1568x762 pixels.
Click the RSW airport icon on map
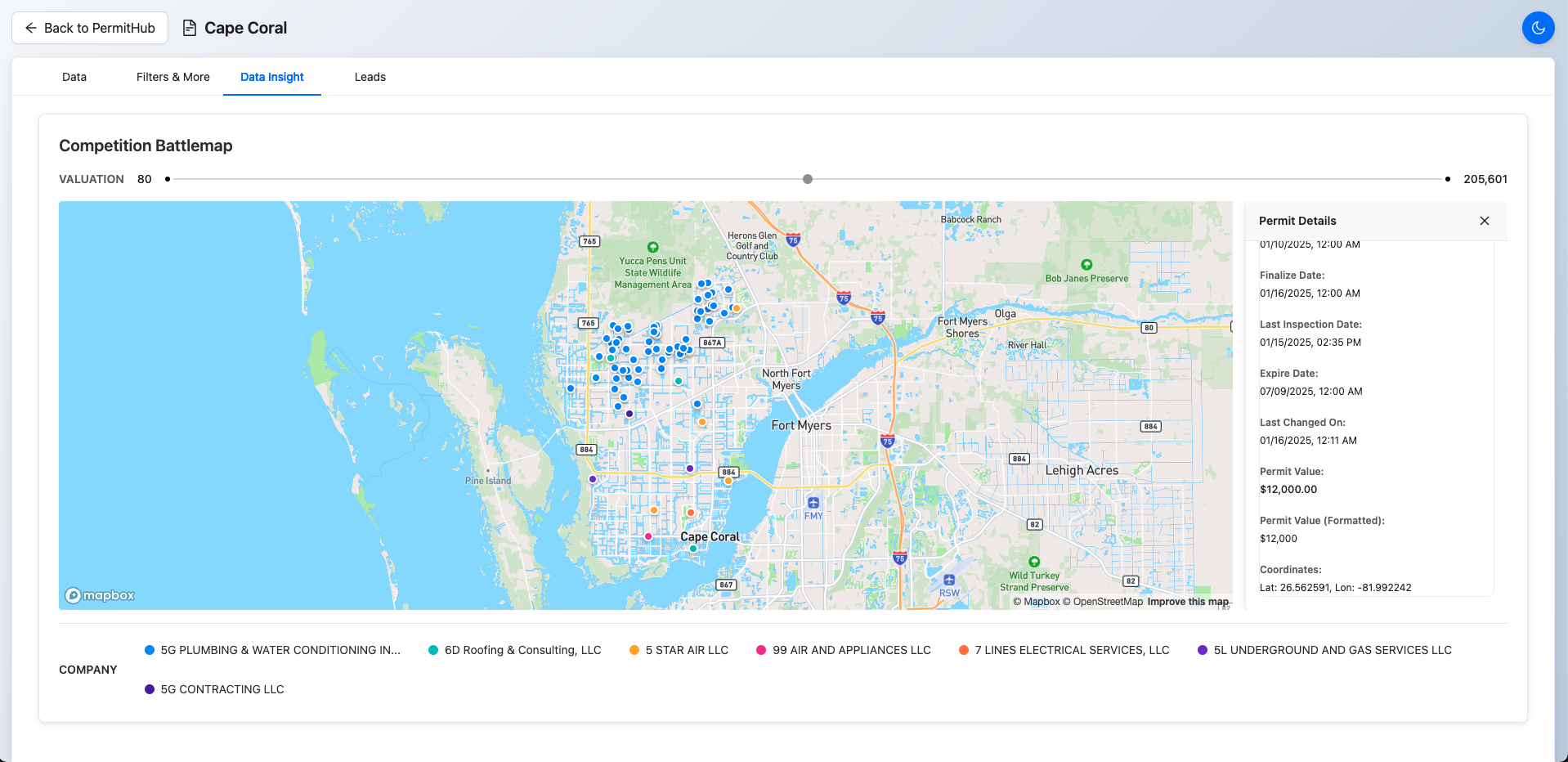click(x=949, y=580)
